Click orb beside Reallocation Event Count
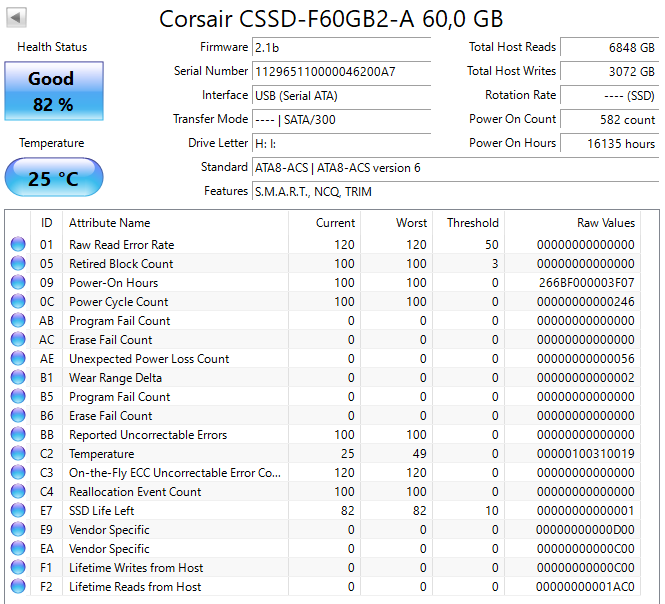The image size is (665, 604). click(18, 492)
